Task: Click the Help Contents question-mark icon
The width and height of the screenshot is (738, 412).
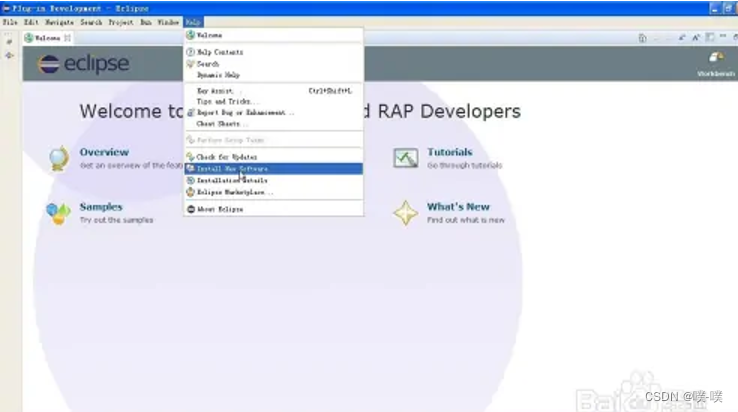Action: click(x=191, y=52)
